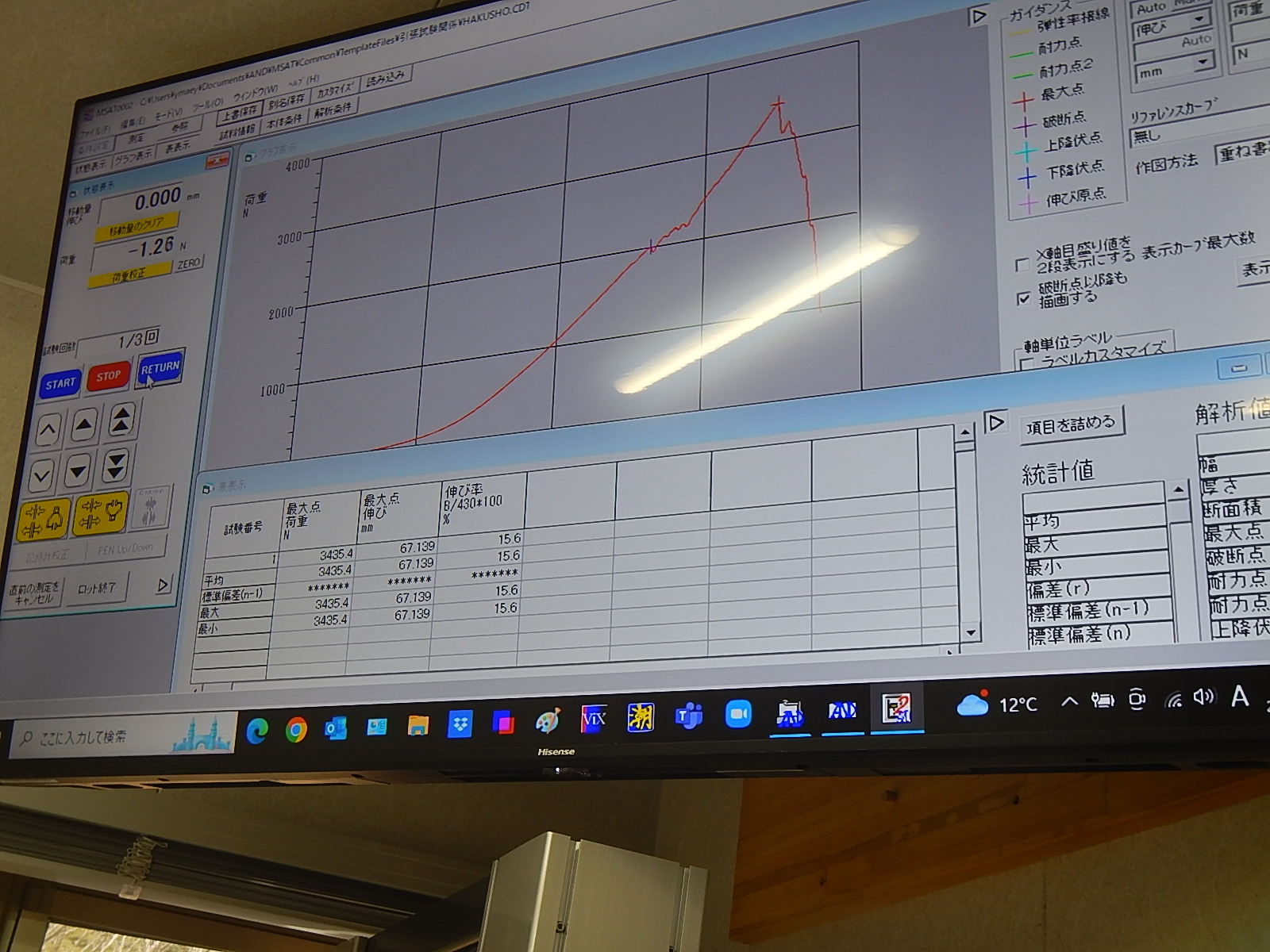
Task: Open the ファイル(F) menu
Action: pyautogui.click(x=95, y=131)
